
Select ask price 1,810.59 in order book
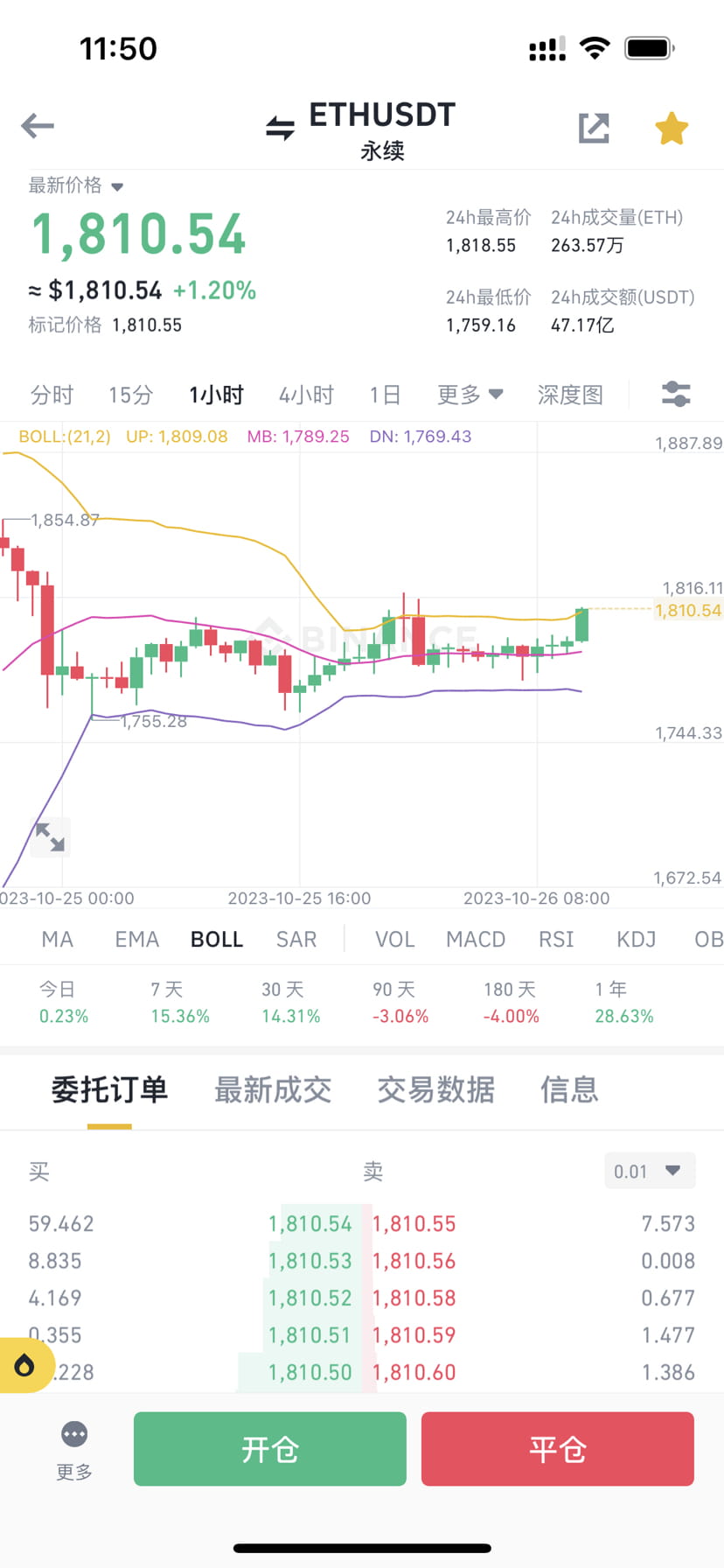click(414, 1335)
